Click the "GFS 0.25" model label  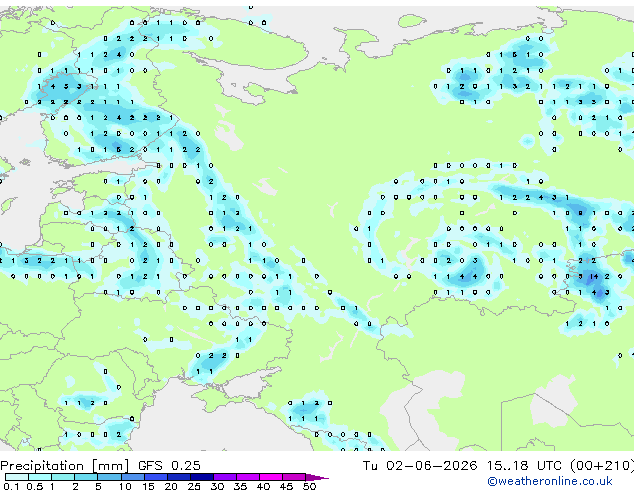coord(169,465)
